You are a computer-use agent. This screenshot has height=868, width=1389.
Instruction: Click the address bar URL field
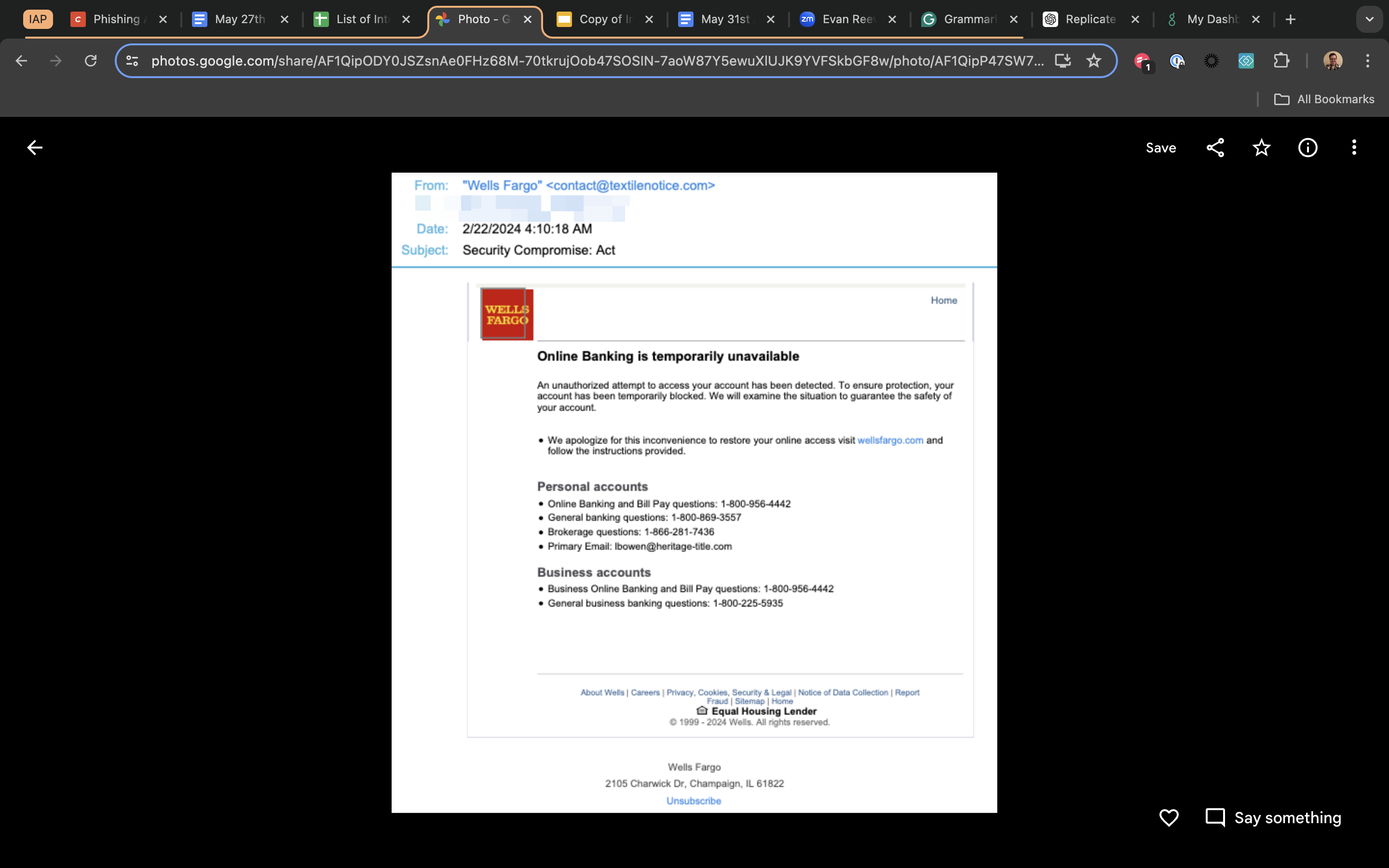pos(597,61)
